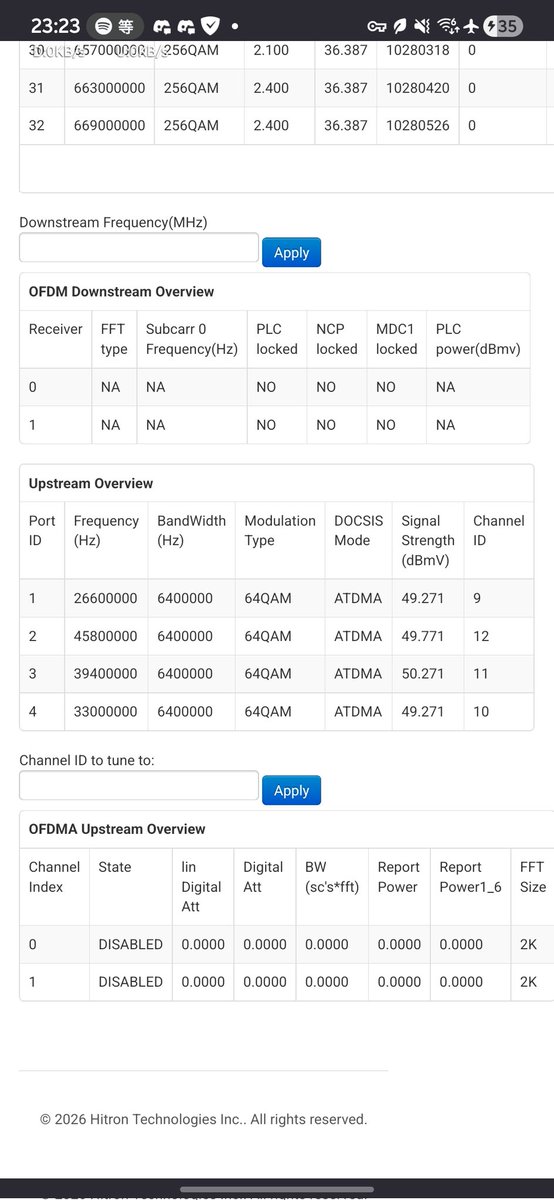Select the NCP locked column header
Image resolution: width=554 pixels, height=1200 pixels.
click(x=337, y=339)
